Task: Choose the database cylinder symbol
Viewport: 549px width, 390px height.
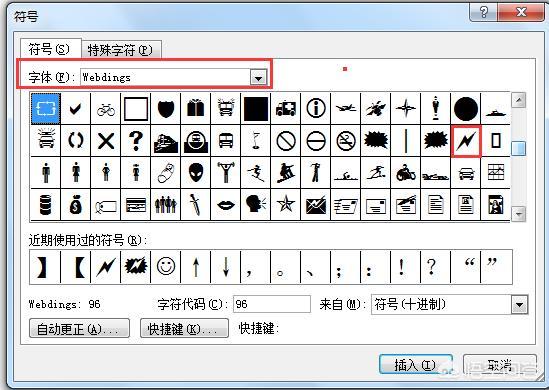Action: coord(46,205)
